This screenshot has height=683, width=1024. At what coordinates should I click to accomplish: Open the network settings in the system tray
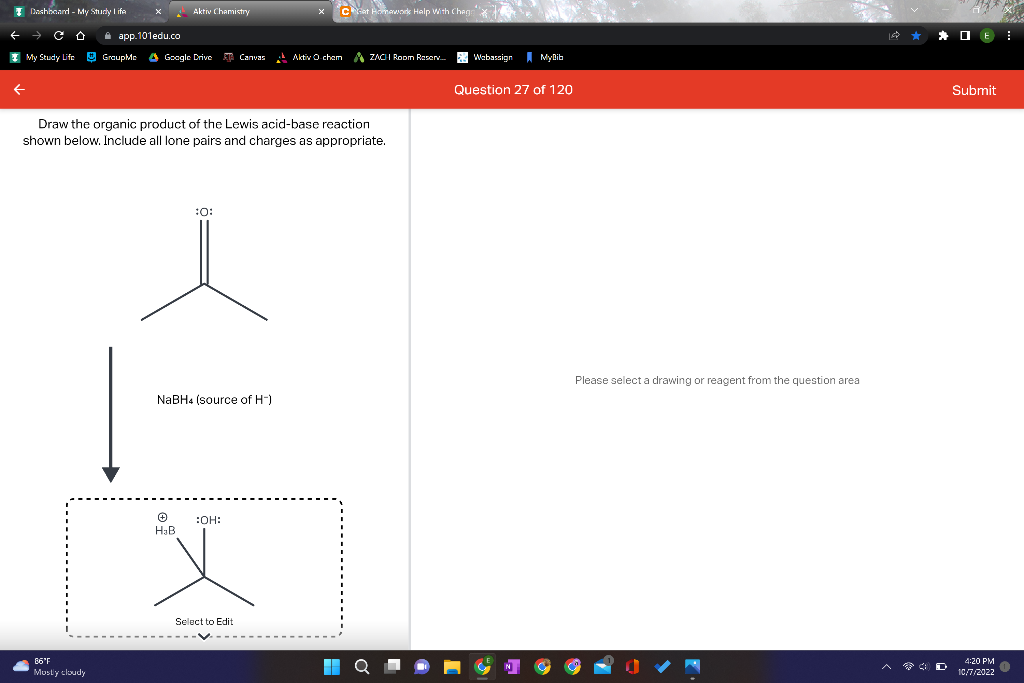908,665
